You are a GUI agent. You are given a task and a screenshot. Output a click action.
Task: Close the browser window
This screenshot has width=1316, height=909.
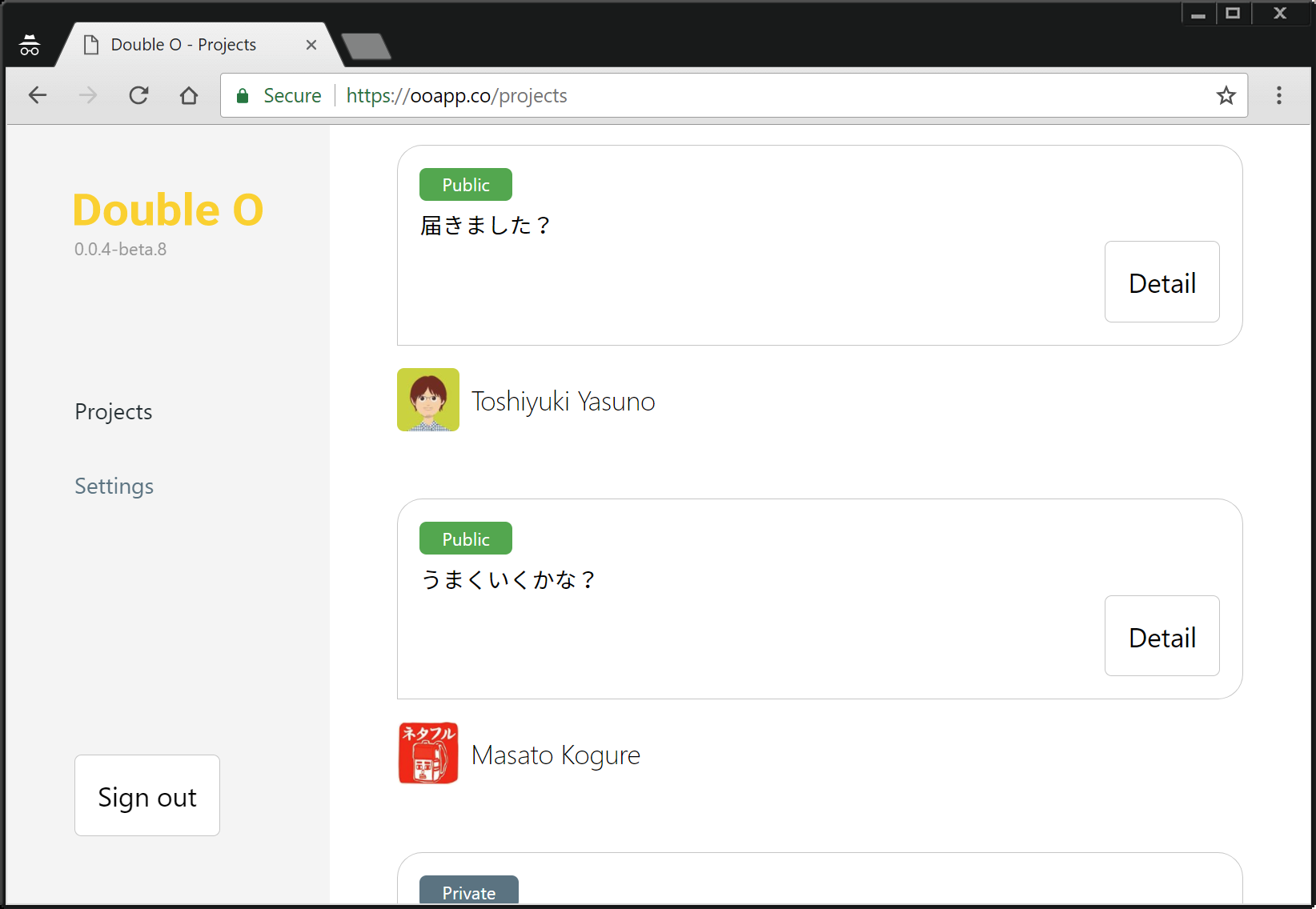tap(1281, 14)
